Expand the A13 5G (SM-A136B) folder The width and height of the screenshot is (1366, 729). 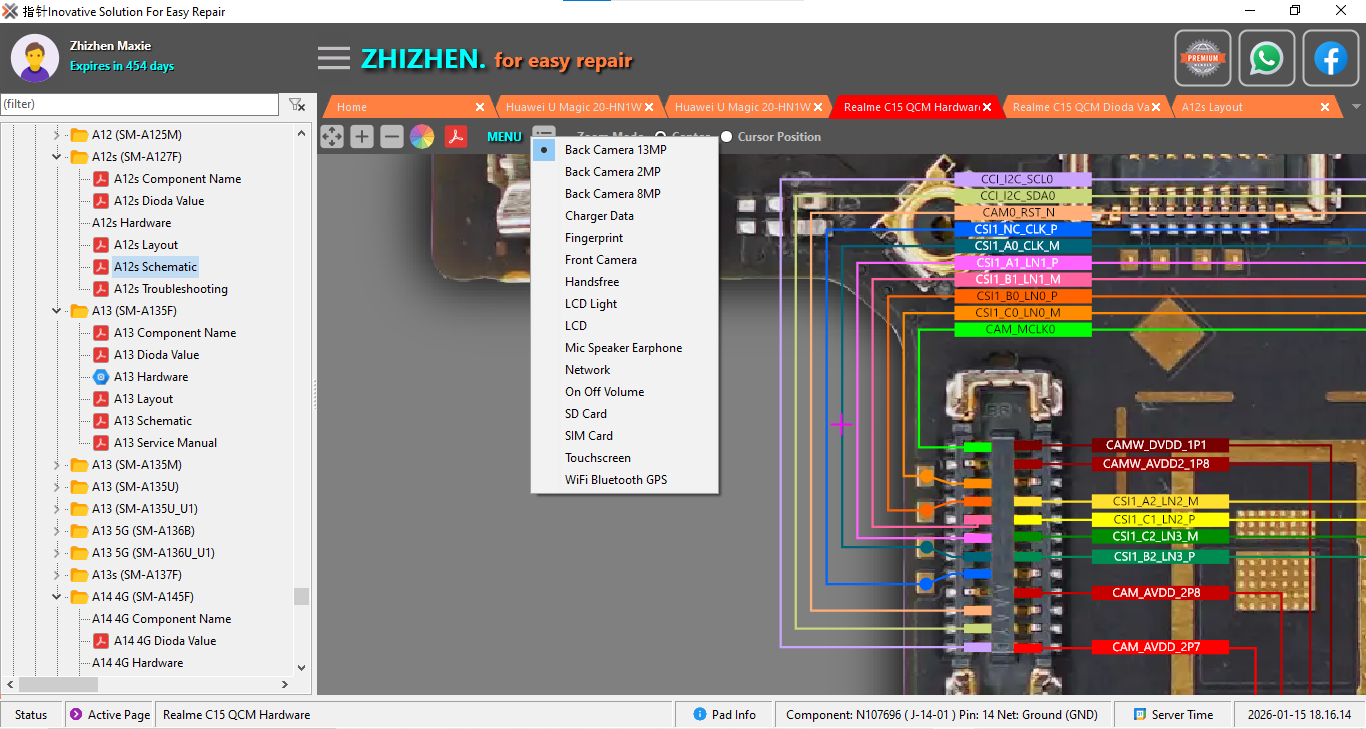[x=57, y=531]
